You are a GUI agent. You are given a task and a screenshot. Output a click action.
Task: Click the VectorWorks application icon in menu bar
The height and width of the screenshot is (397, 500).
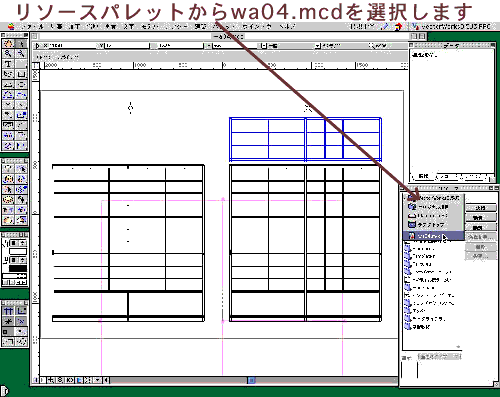click(415, 27)
